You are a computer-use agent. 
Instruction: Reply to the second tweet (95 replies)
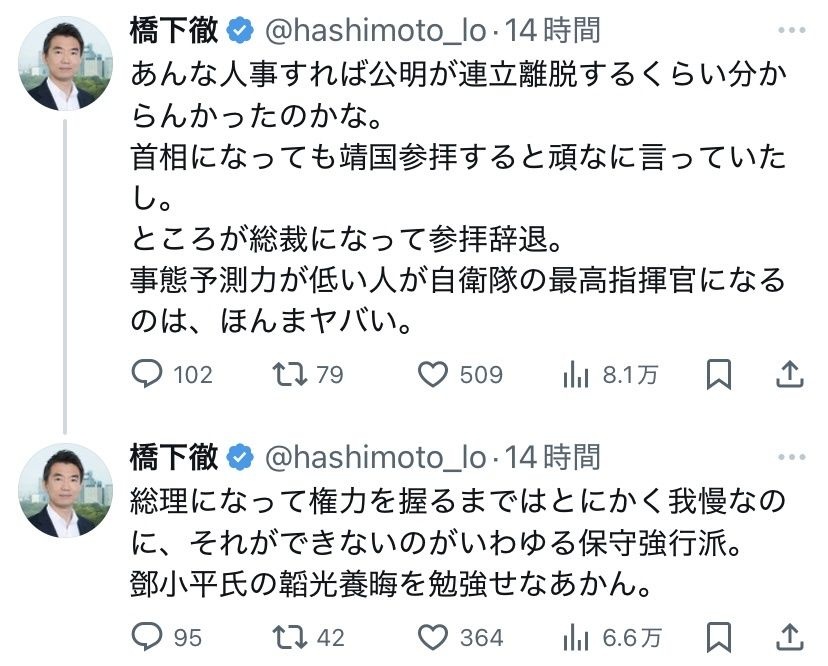[148, 636]
